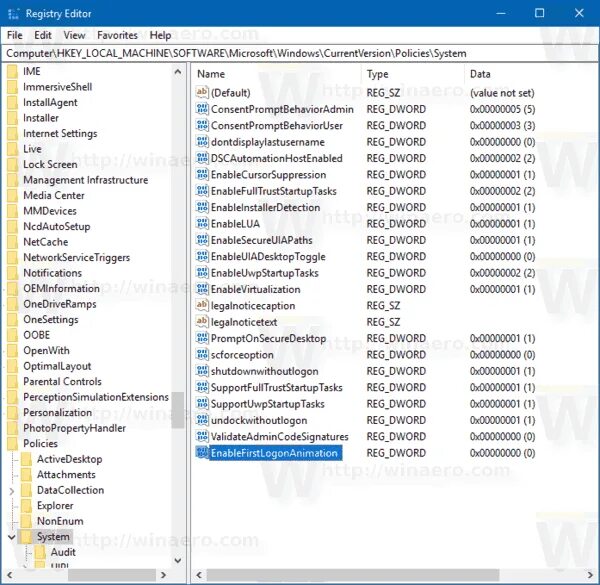Click the DWORD icon beside SupportUwpStartupTasks
The width and height of the screenshot is (600, 585).
coord(202,404)
